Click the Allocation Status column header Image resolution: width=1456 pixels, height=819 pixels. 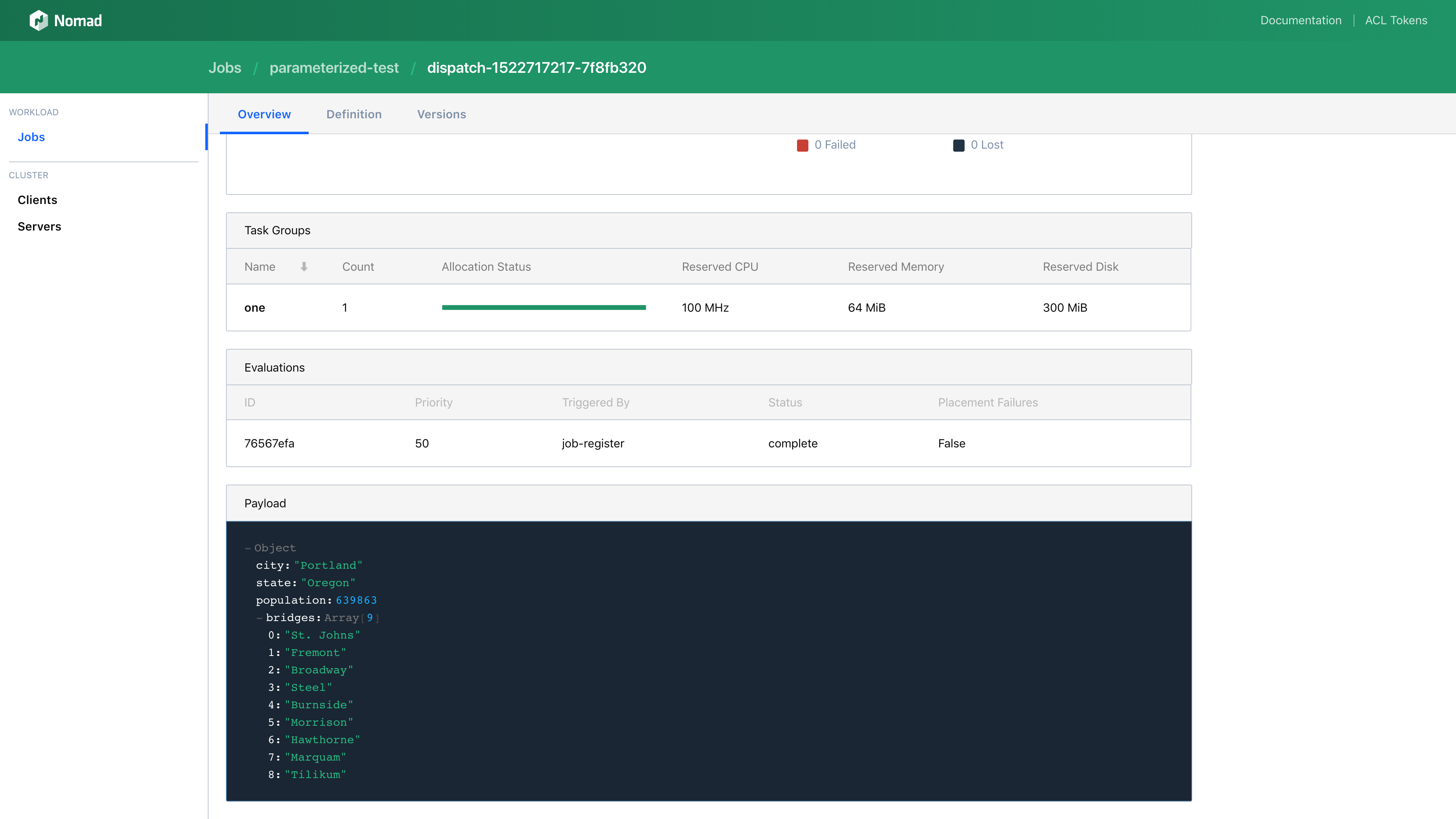click(486, 267)
